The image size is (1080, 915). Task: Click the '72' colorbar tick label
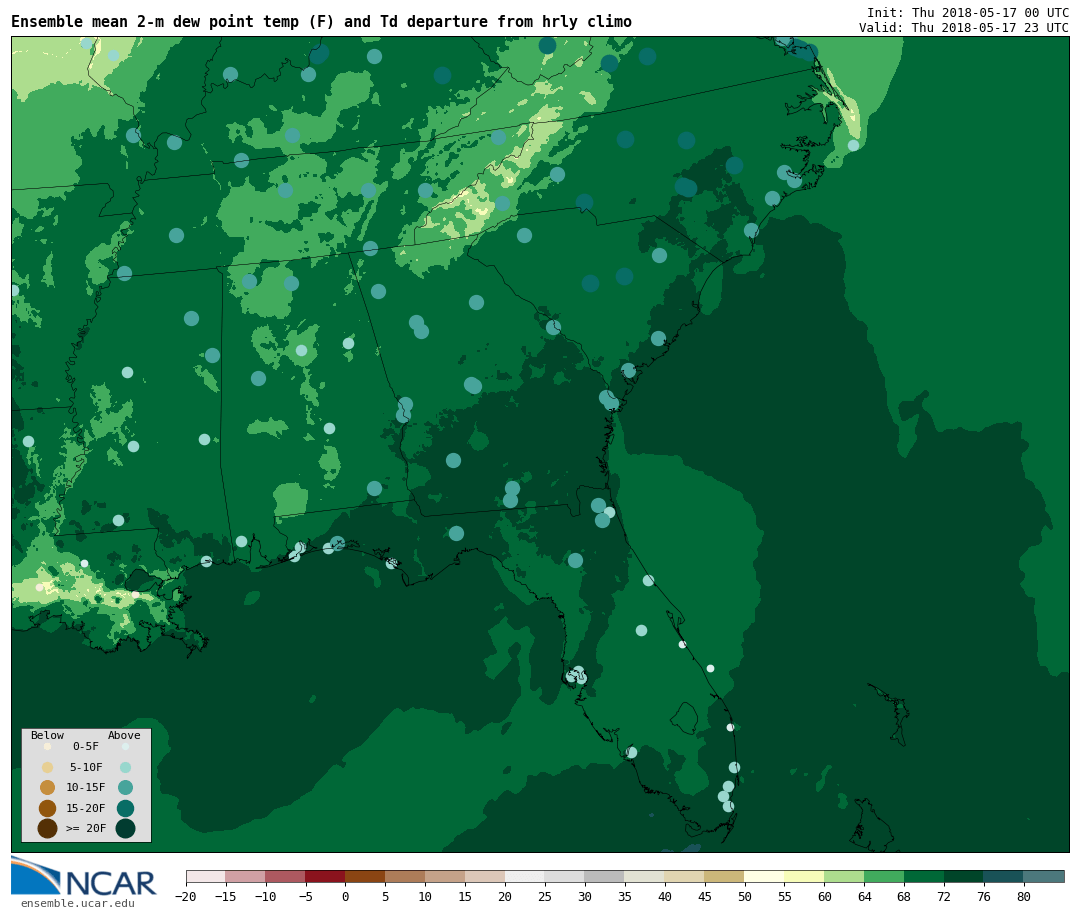(x=945, y=897)
